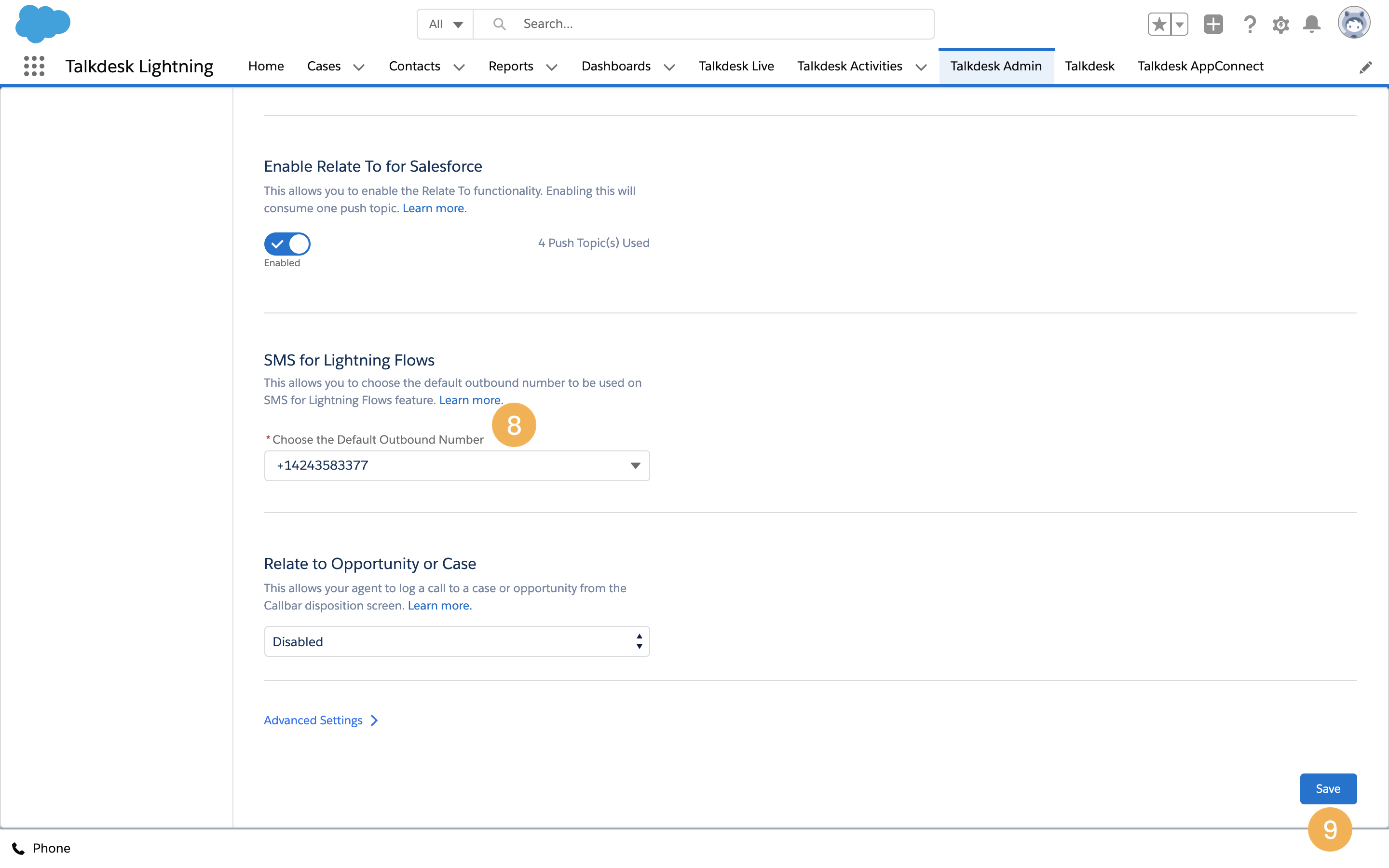The image size is (1389, 868).
Task: Open the Contacts tab
Action: pos(414,66)
